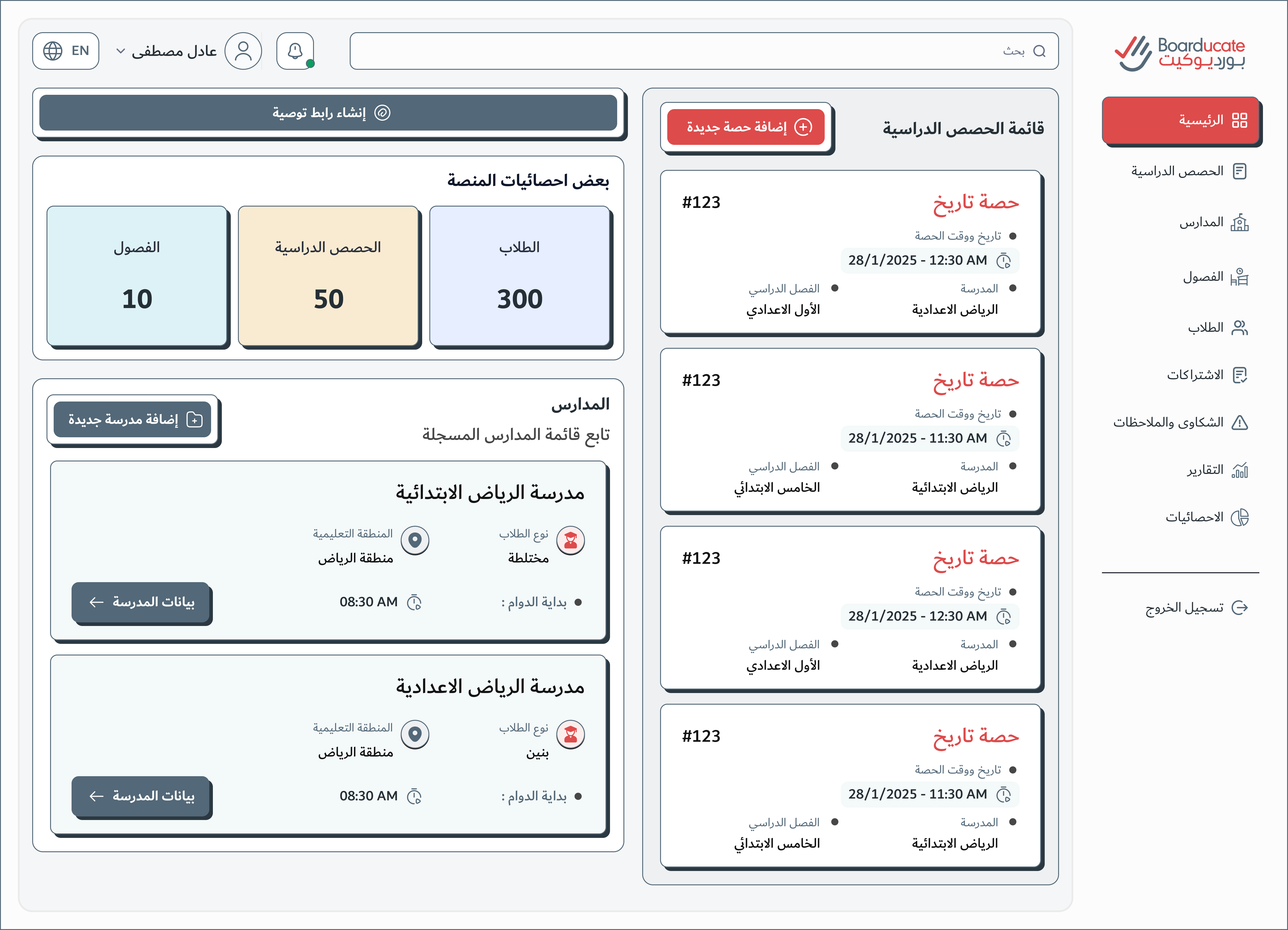Click the green notification status dot
This screenshot has height=930, width=1288.
click(x=310, y=63)
